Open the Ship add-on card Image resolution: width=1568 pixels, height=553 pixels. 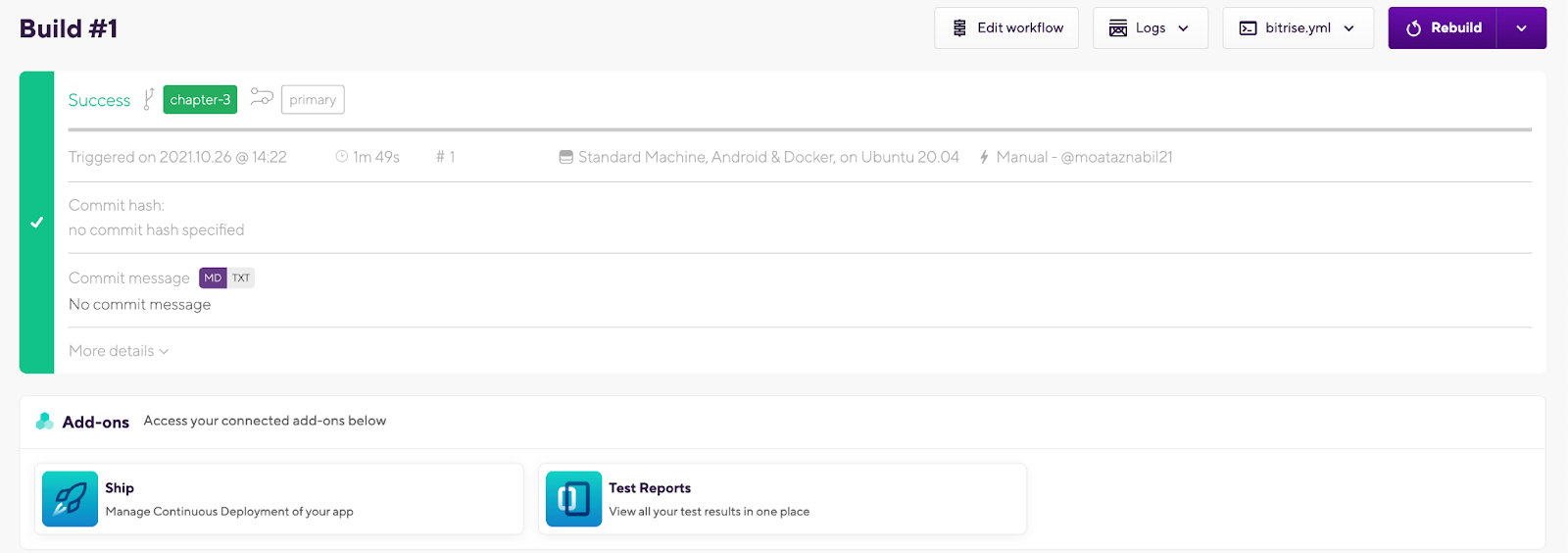279,499
